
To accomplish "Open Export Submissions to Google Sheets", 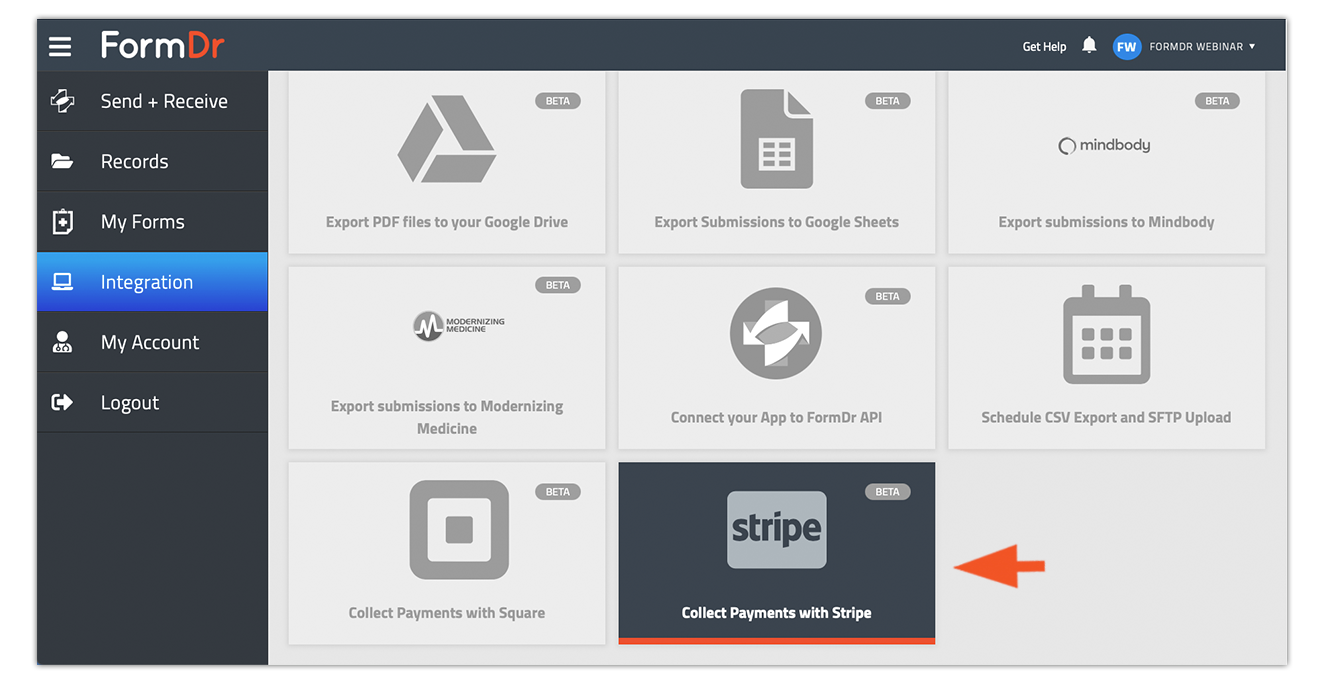I will click(x=776, y=162).
